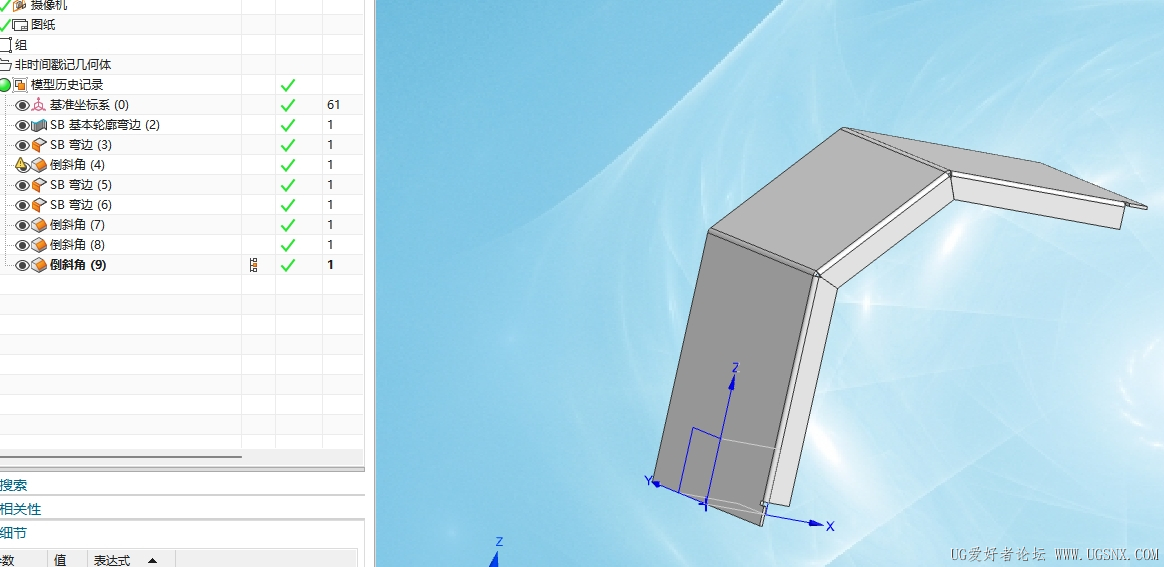This screenshot has height=567, width=1164.
Task: Toggle visibility eye of SB 弯边 (5)
Action: pyautogui.click(x=22, y=186)
